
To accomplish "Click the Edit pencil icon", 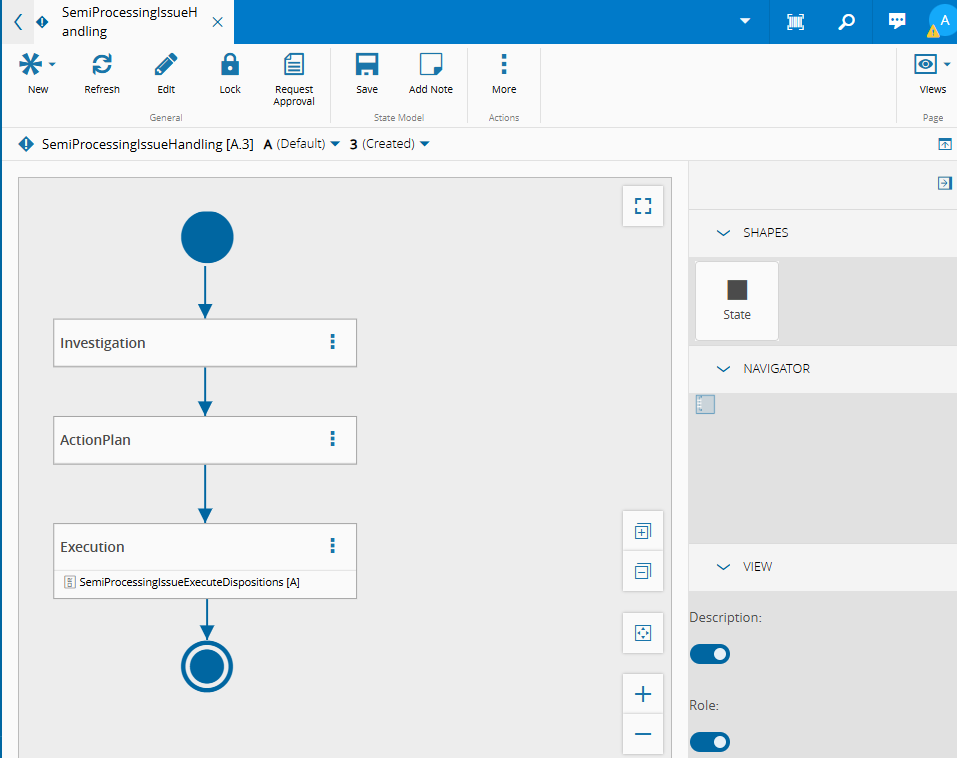I will 166,66.
